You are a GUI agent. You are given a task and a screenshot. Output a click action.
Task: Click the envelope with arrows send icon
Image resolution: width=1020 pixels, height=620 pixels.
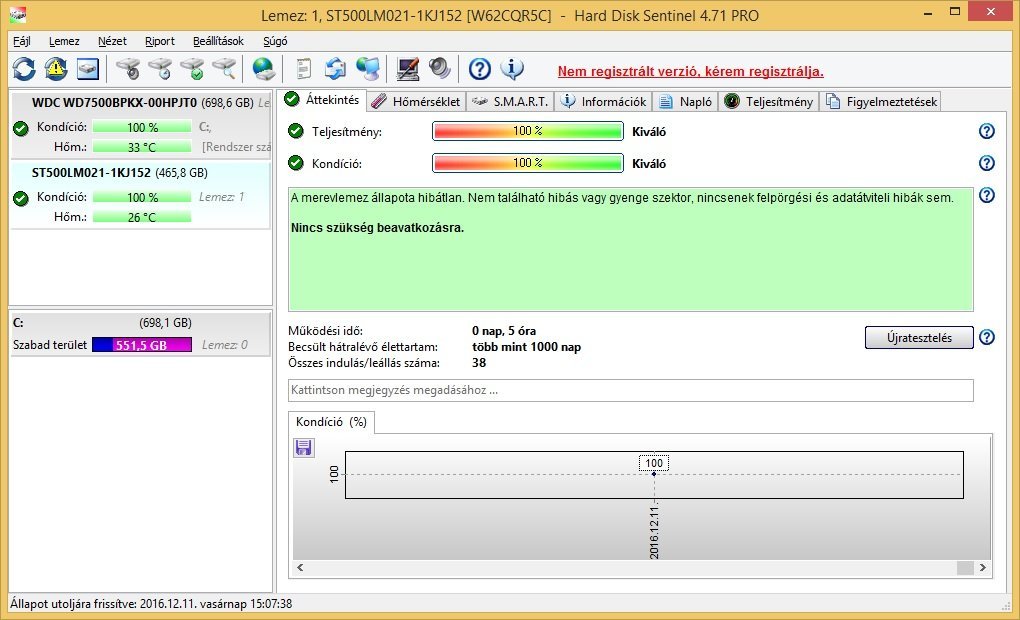click(x=335, y=69)
